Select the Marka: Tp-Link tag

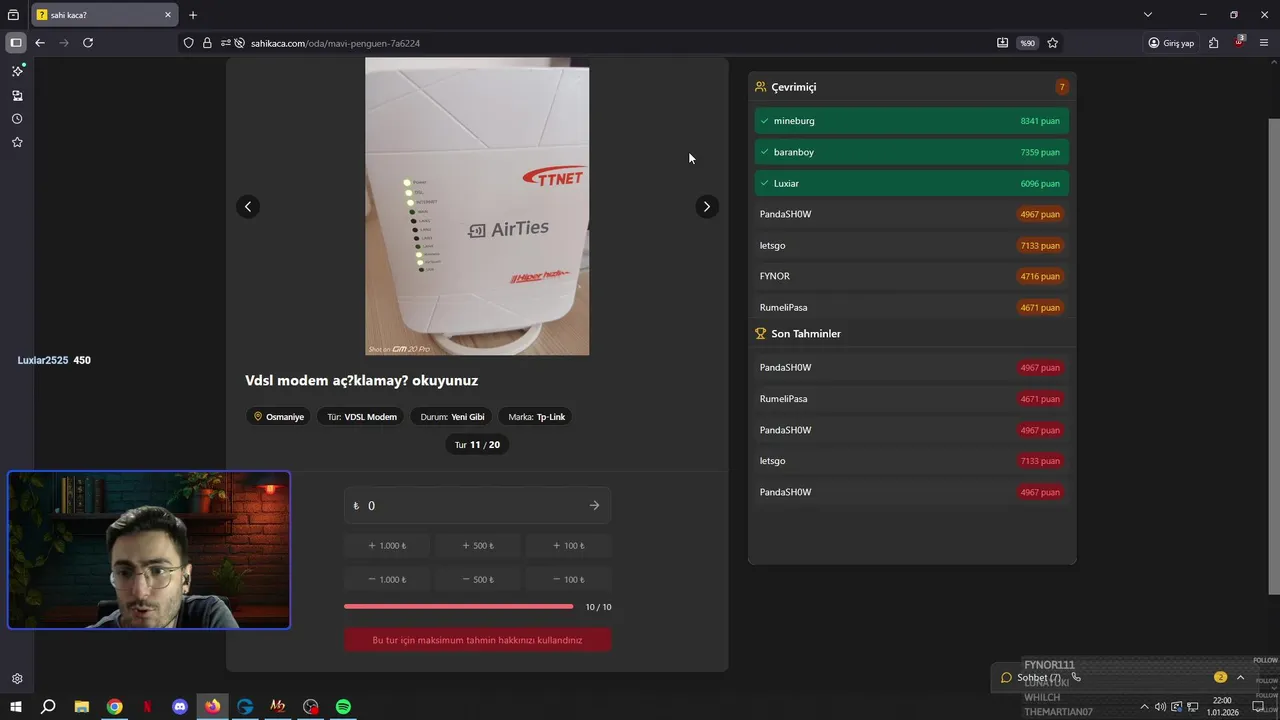pyautogui.click(x=537, y=417)
